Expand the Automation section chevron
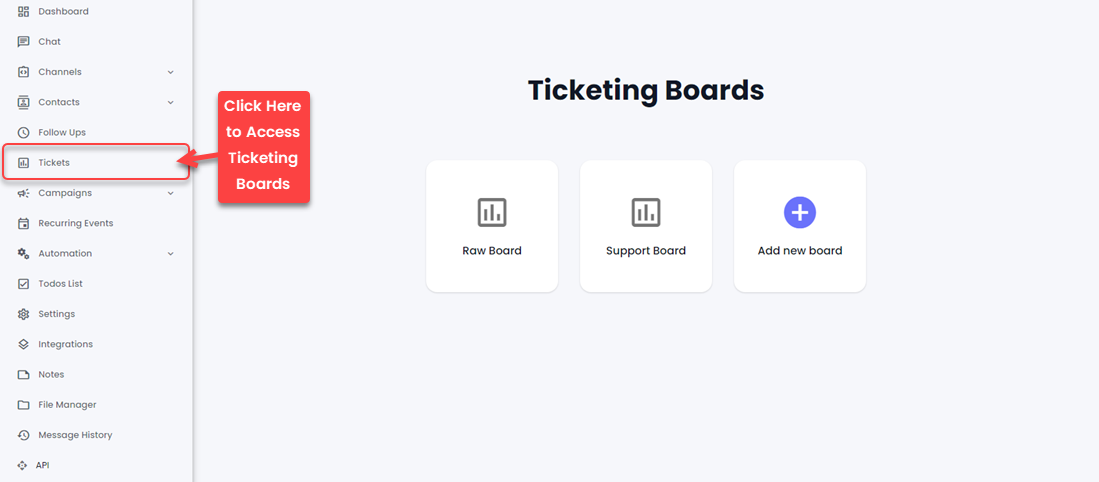 (170, 254)
